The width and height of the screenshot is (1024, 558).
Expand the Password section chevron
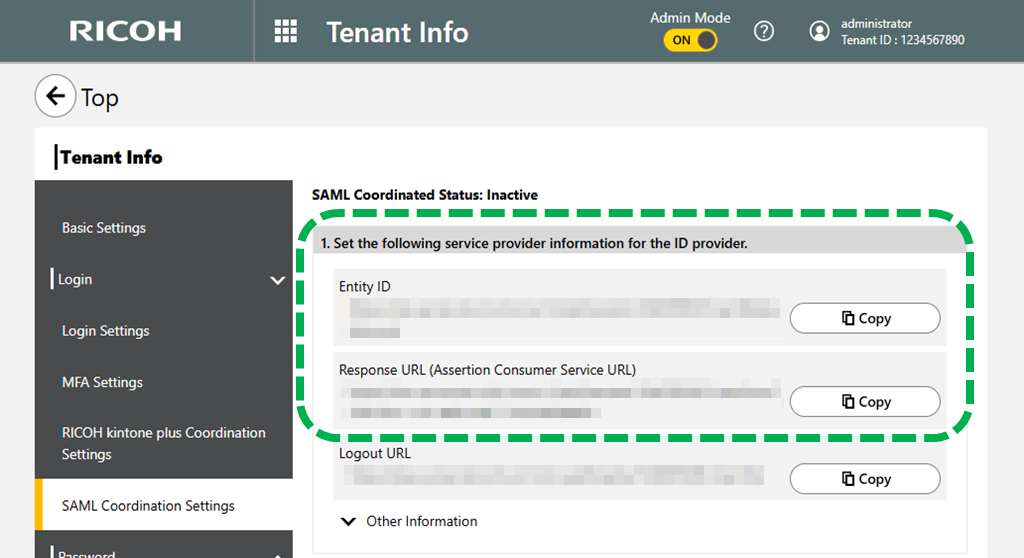(278, 553)
